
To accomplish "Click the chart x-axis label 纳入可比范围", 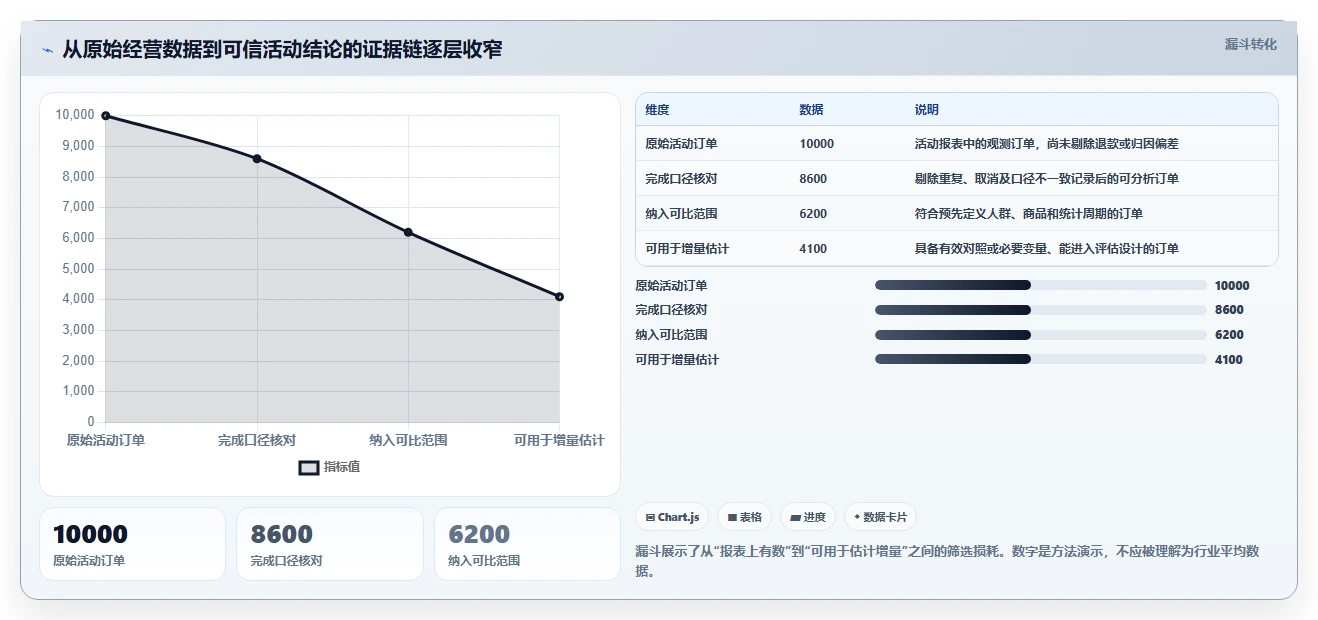I will [x=408, y=440].
